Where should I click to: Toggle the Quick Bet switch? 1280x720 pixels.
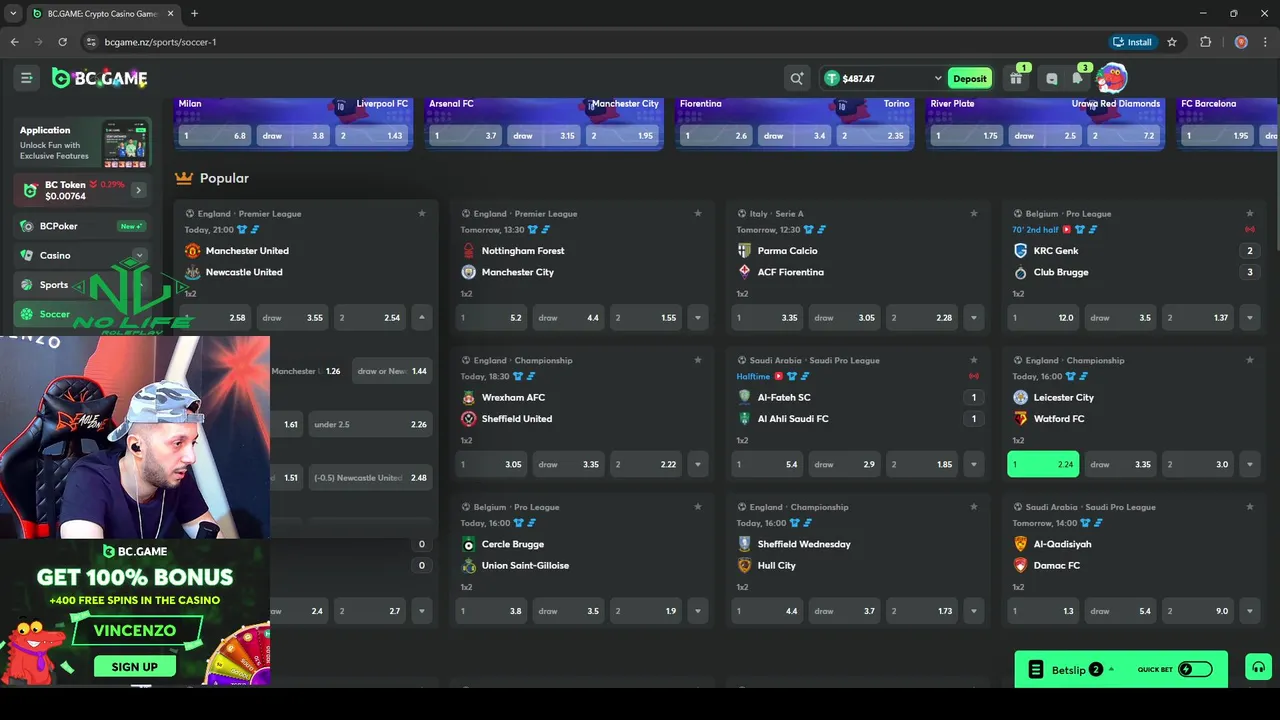(1195, 669)
